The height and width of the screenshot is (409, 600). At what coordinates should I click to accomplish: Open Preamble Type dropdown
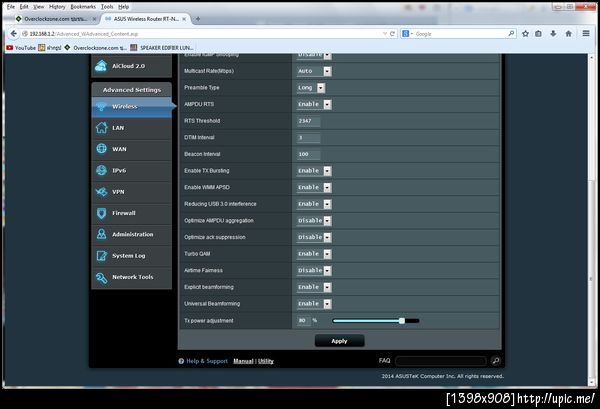click(311, 88)
